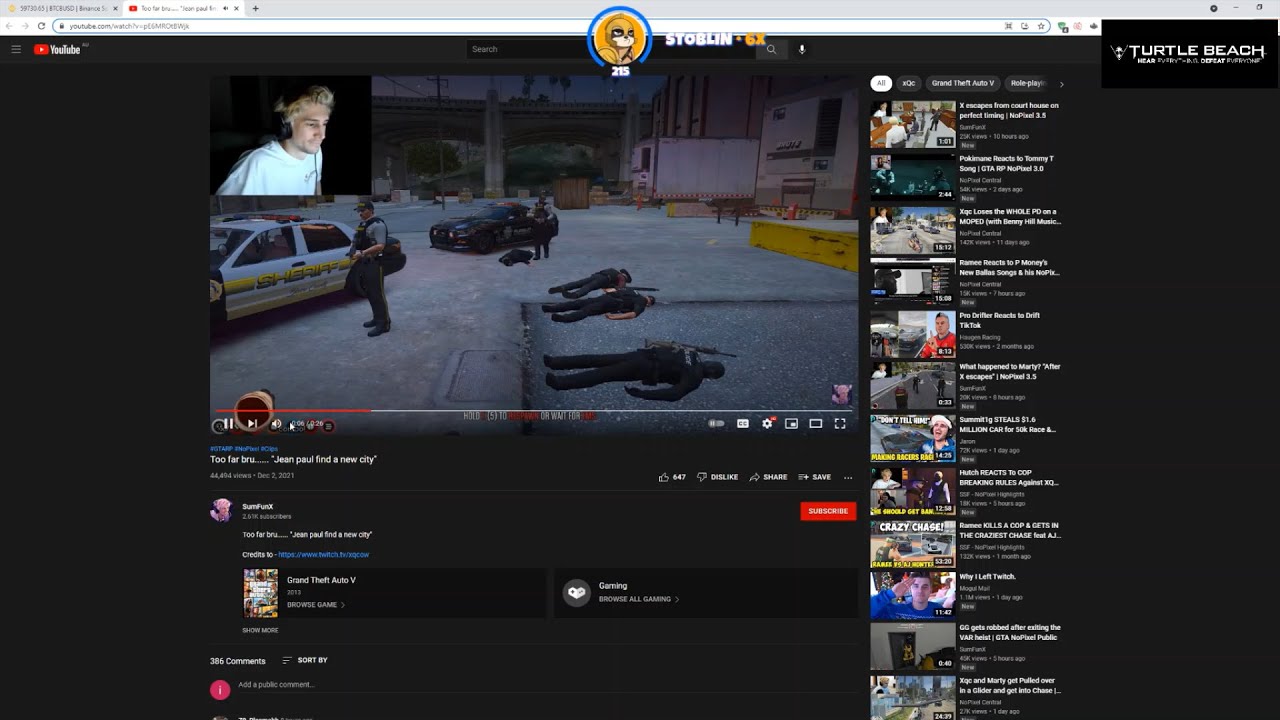Open the YouTube hamburger guide menu
The height and width of the screenshot is (720, 1280).
[x=16, y=49]
